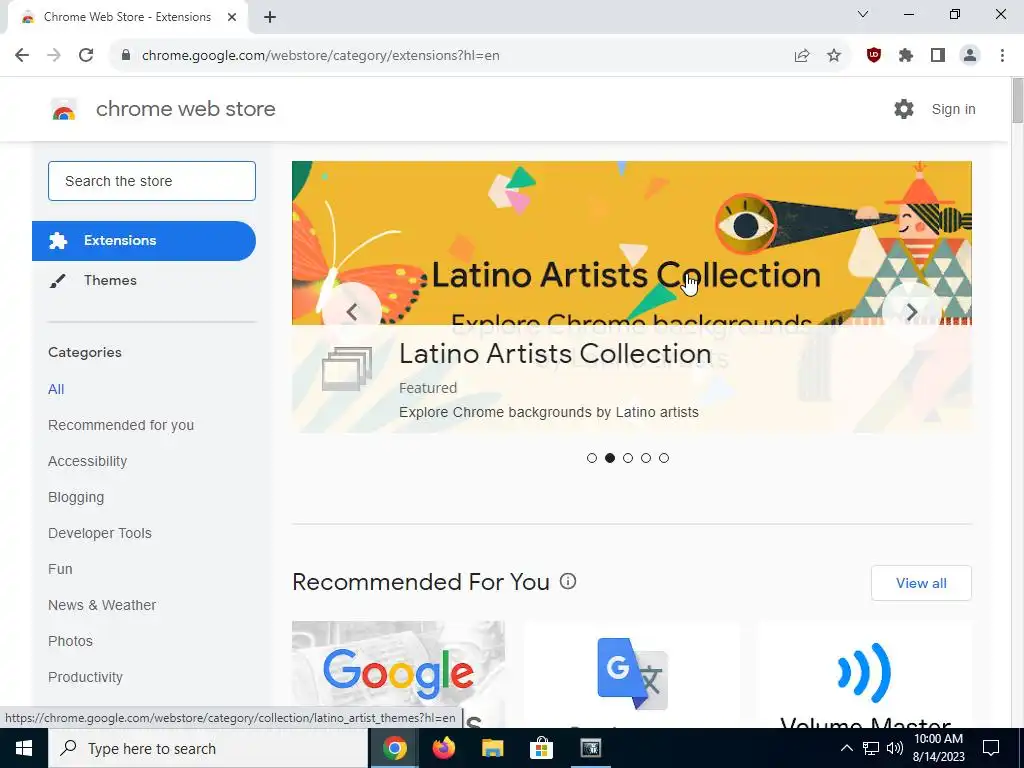The width and height of the screenshot is (1024, 768).
Task: Select the third carousel dot
Action: (x=628, y=458)
